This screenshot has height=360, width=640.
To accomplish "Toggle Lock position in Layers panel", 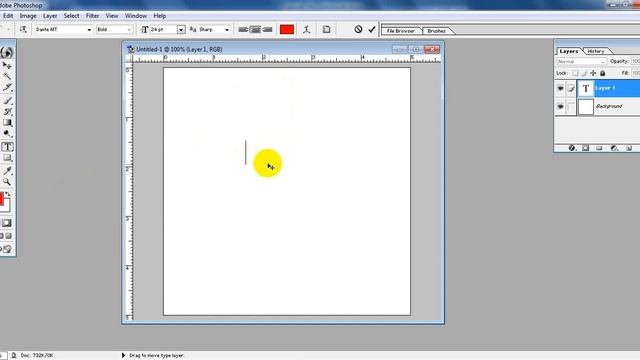I will [x=593, y=73].
